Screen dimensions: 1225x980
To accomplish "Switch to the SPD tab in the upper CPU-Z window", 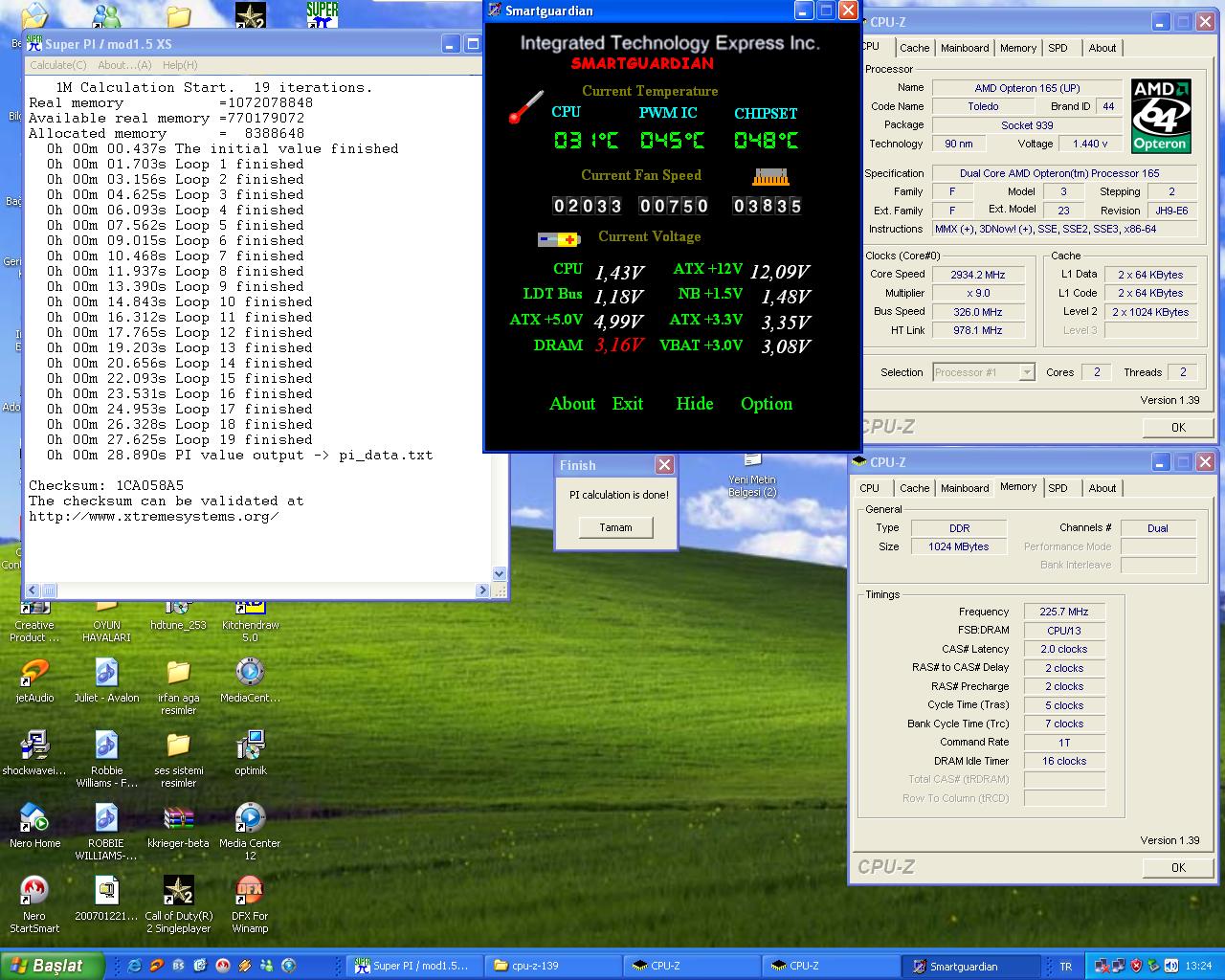I will (1058, 48).
